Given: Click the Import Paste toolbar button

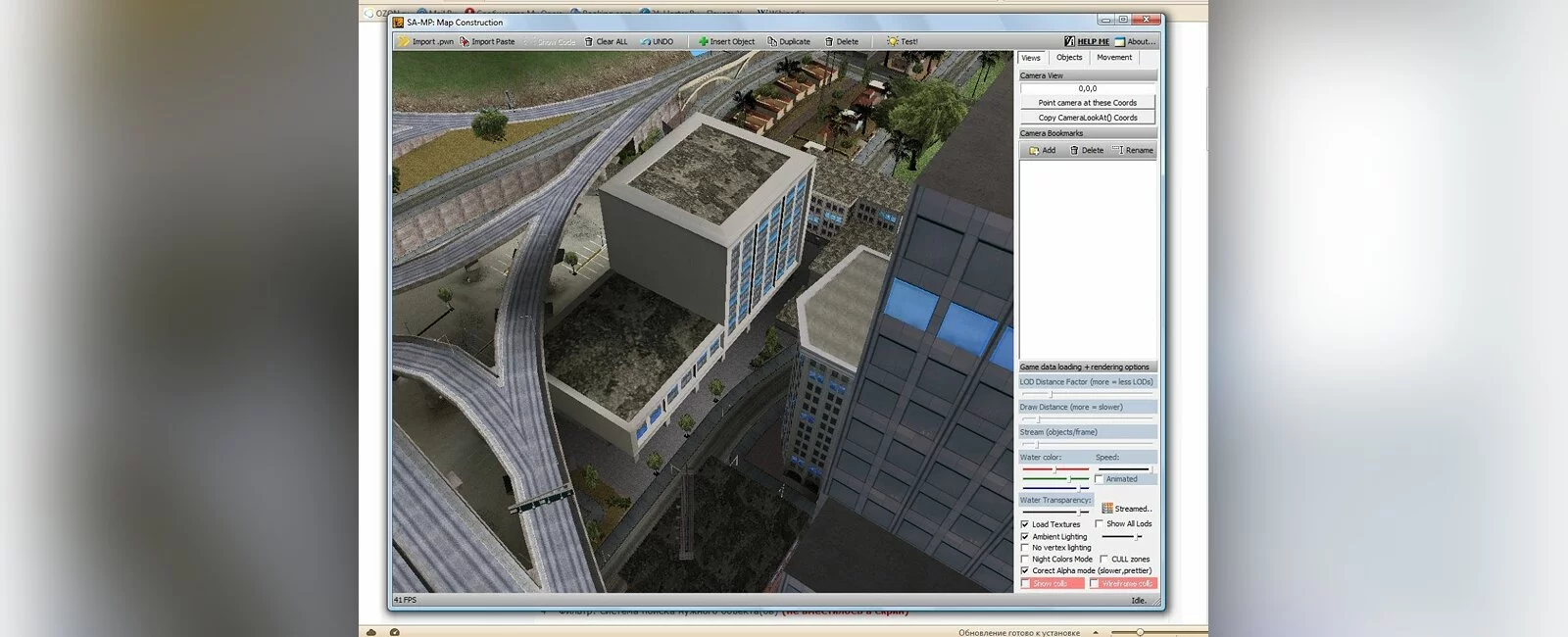Looking at the screenshot, I should (x=487, y=41).
